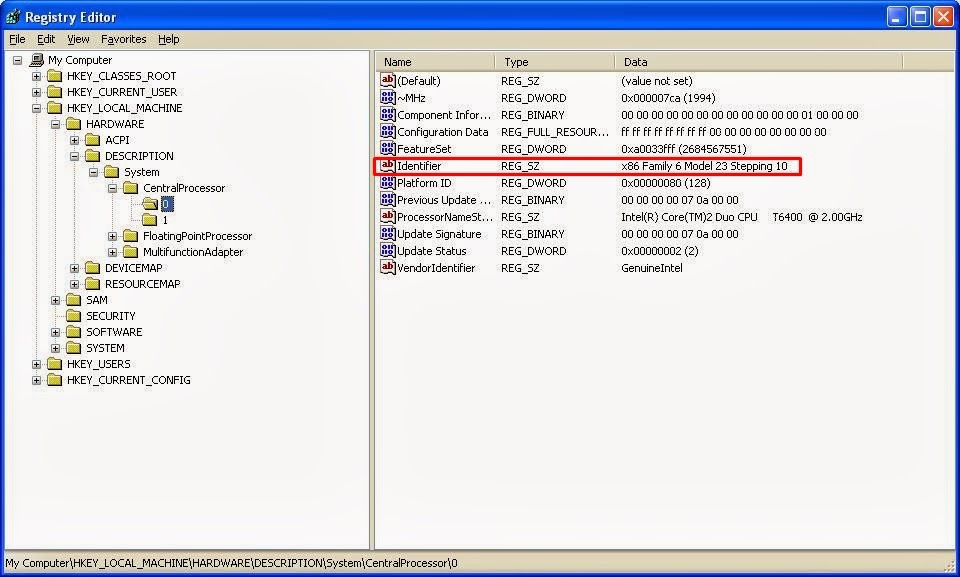960x577 pixels.
Task: Expand the FloatingPointProcessor key
Action: point(113,236)
